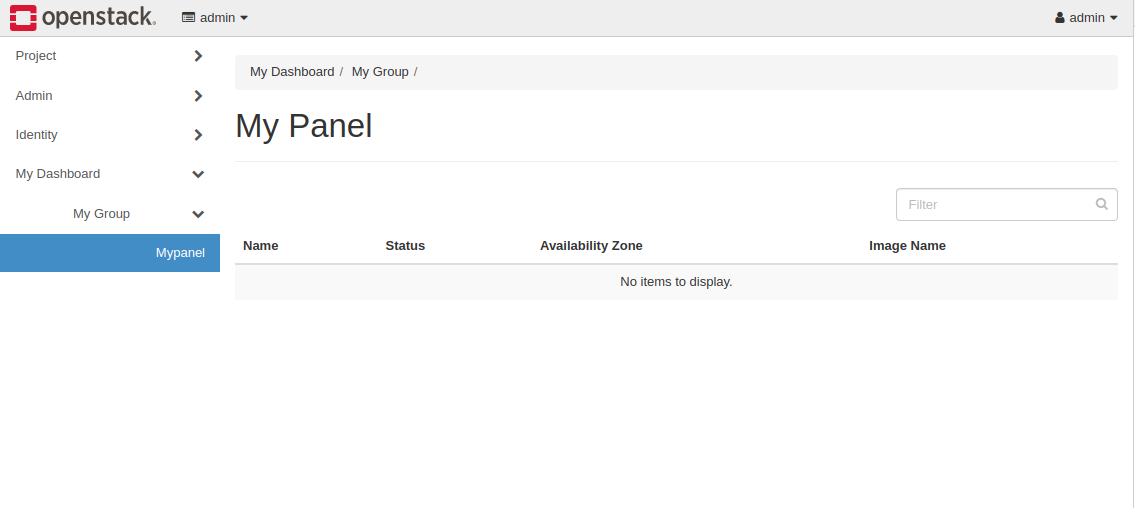1135x508 pixels.
Task: Select Mypanel in the sidebar
Action: click(180, 253)
